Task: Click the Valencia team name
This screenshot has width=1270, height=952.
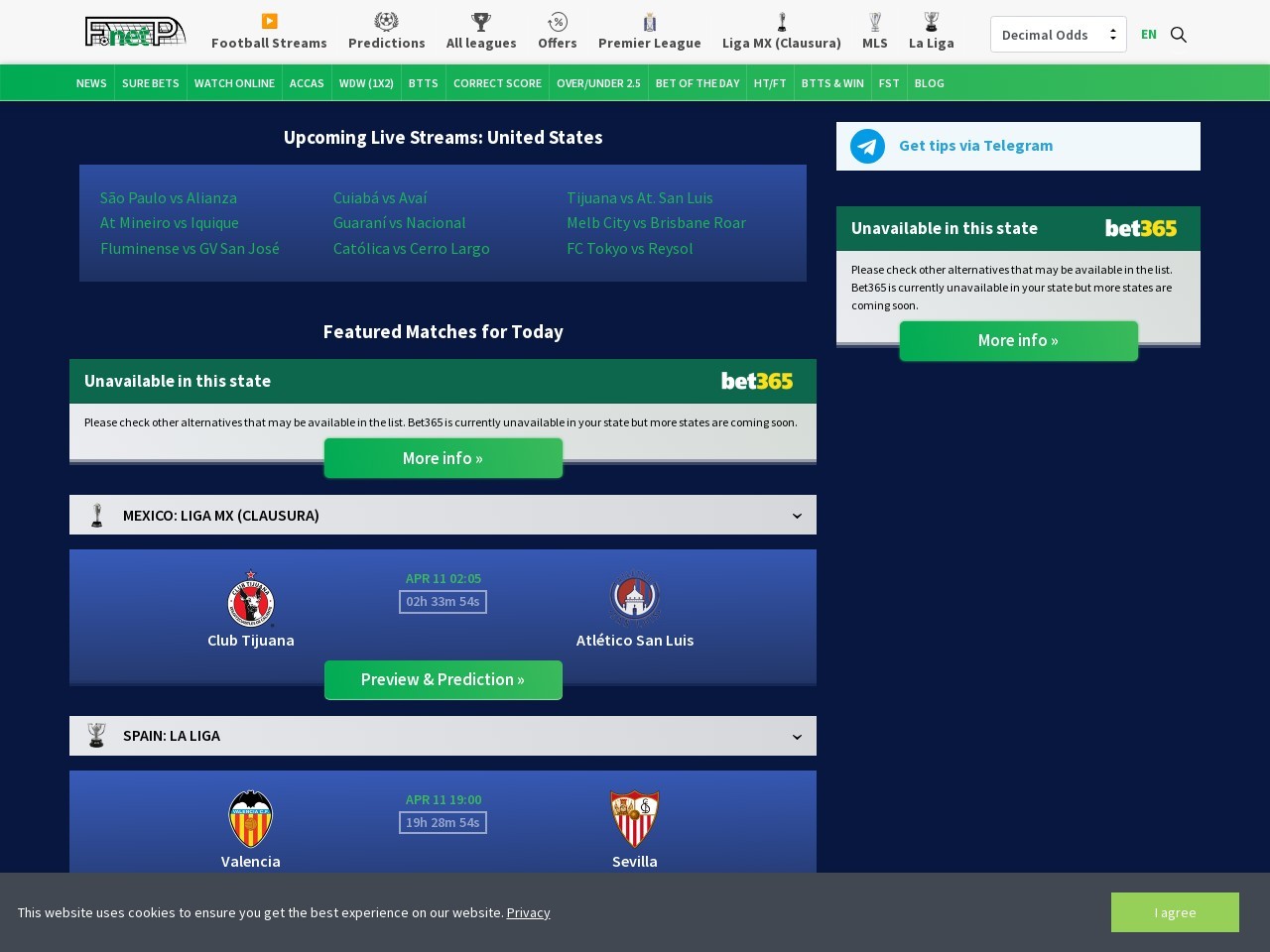Action: tap(251, 862)
